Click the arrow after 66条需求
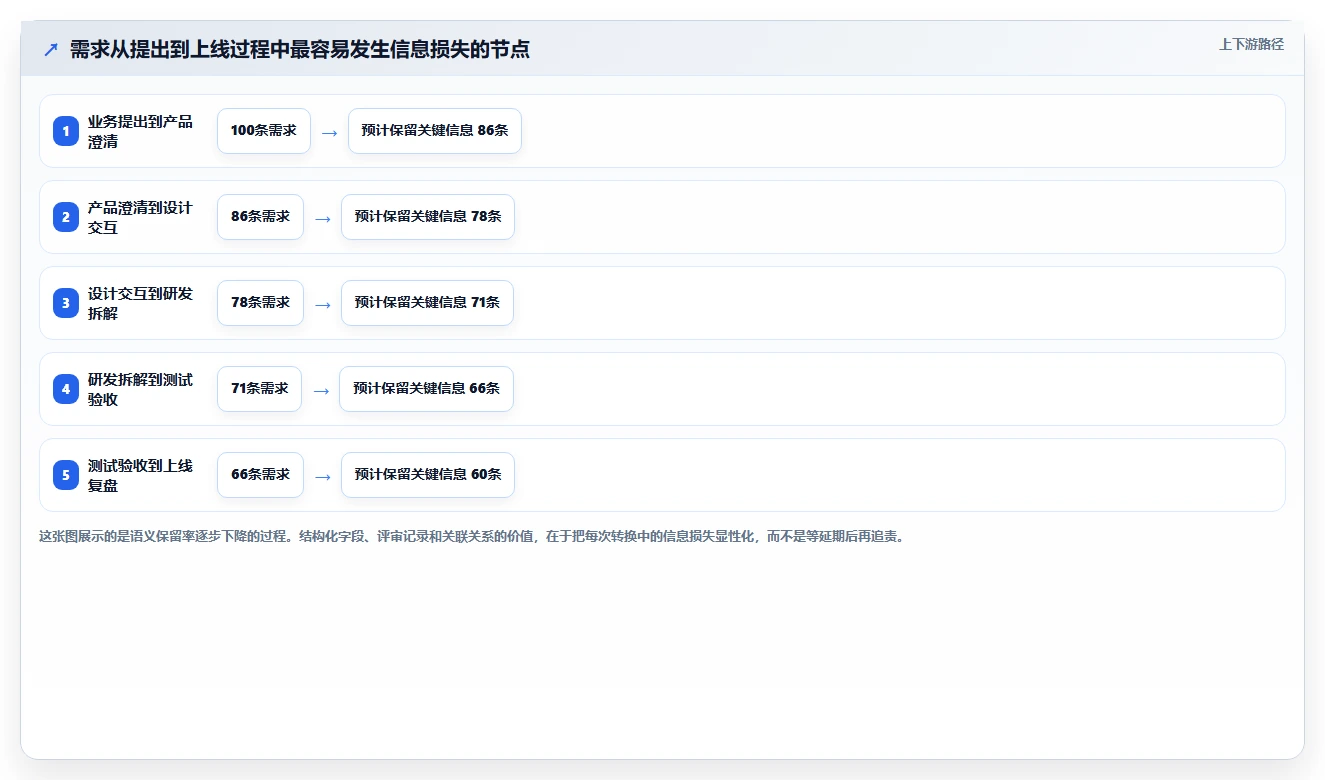 click(322, 476)
